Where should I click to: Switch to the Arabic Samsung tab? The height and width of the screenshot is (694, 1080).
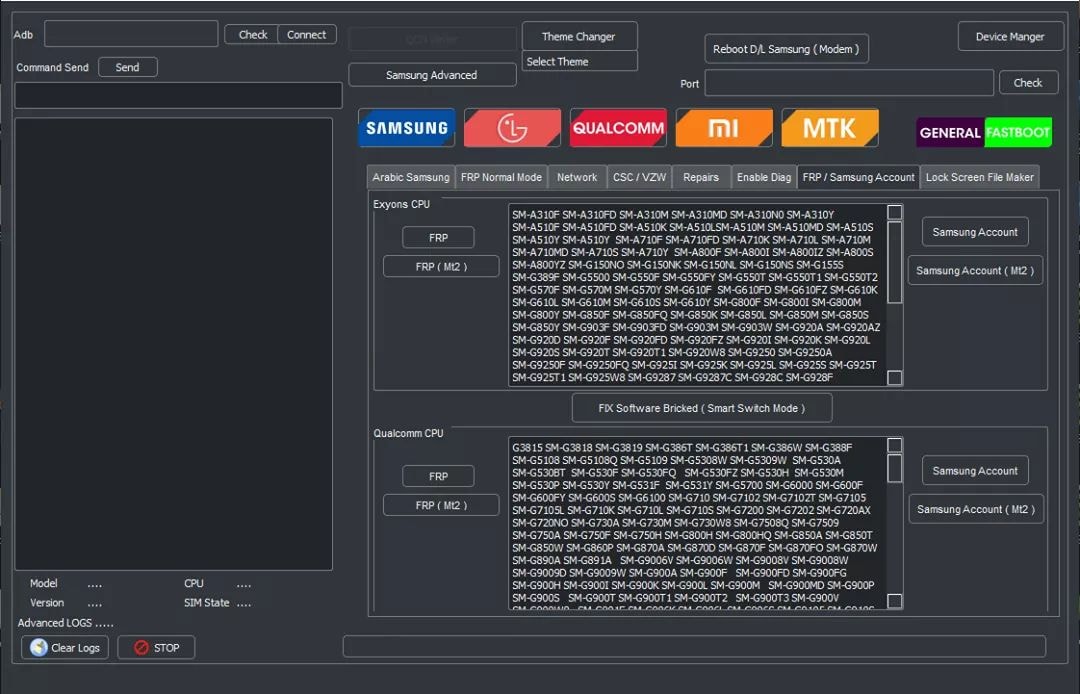[x=411, y=177]
